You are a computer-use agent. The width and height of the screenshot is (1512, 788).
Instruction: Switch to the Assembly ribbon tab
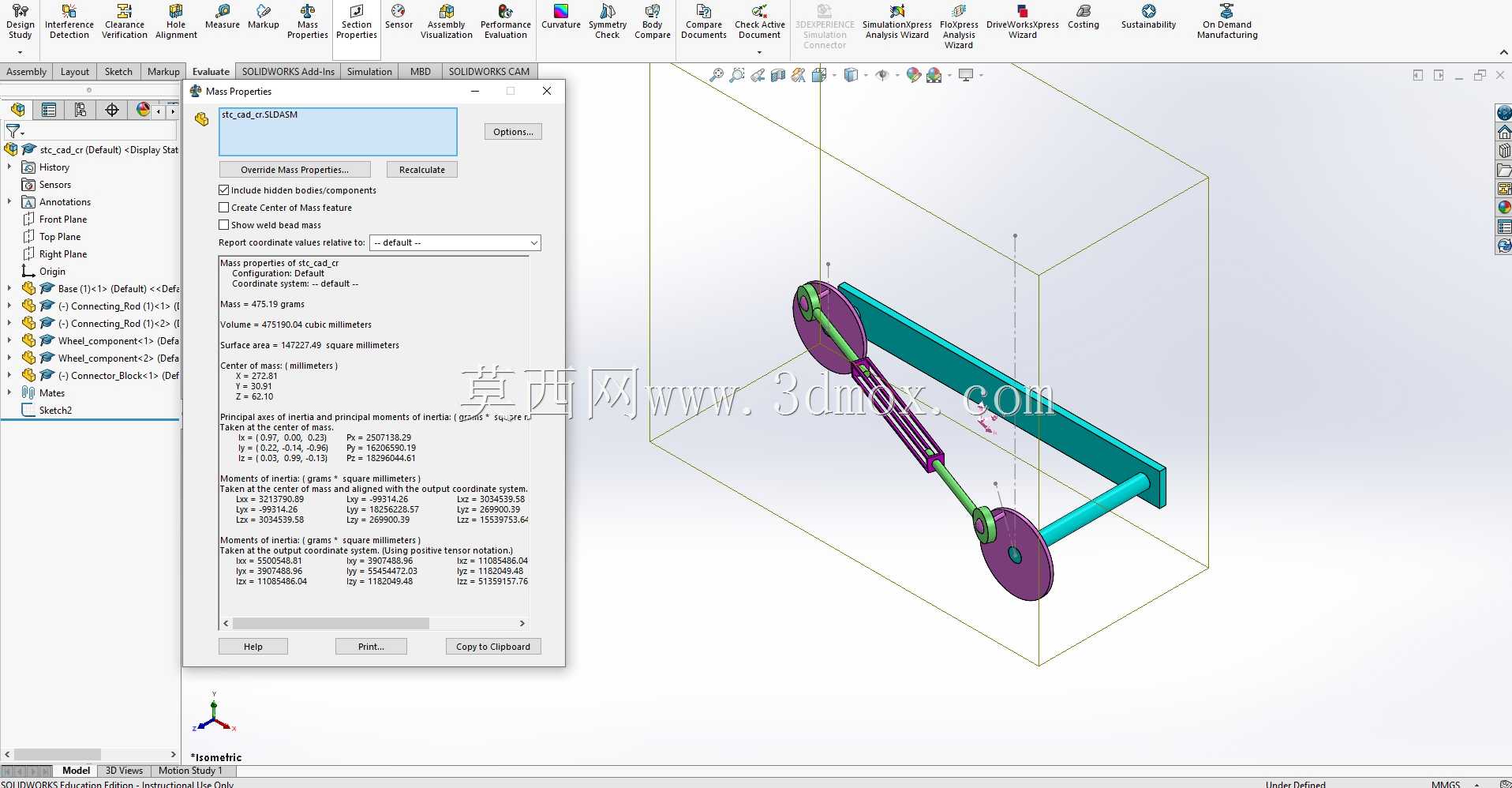[27, 72]
